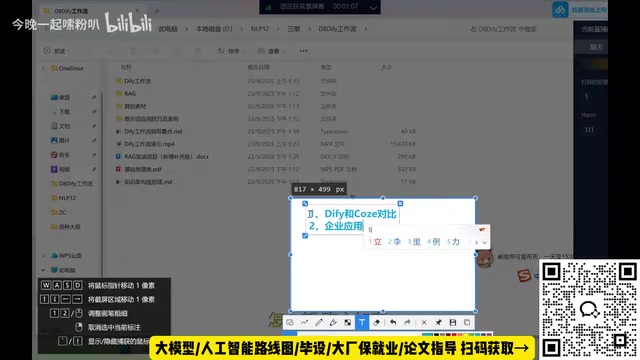
Task: Collapse the 此电脑 tree node
Action: coord(43,270)
